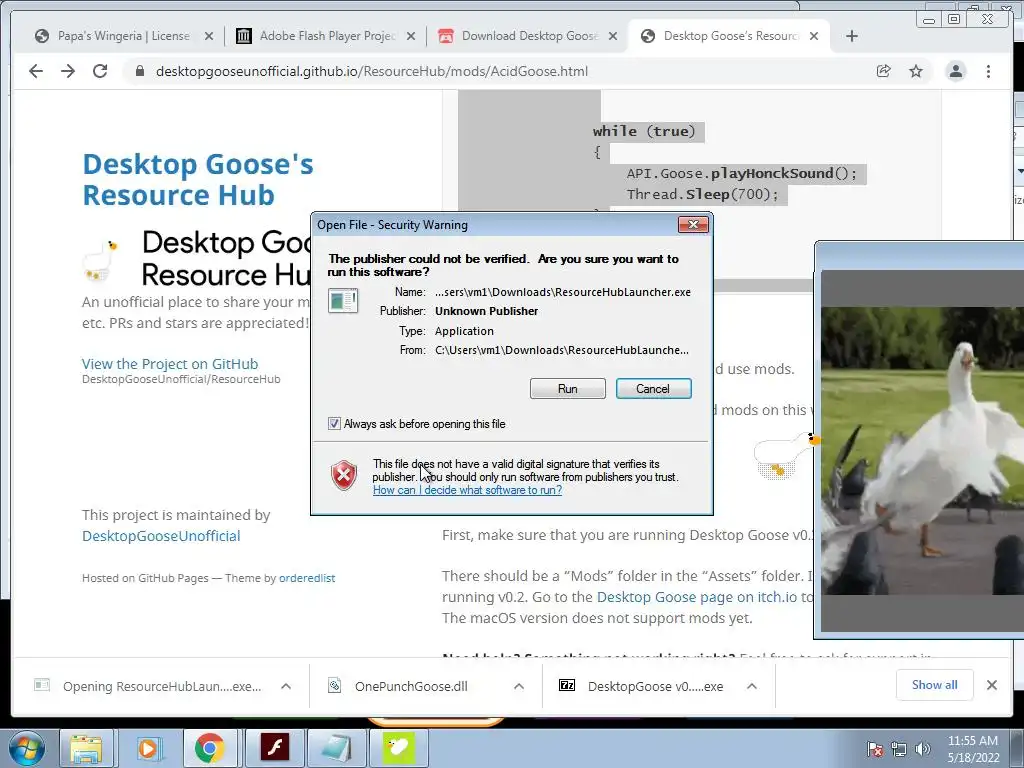Screen dimensions: 1024x768
Task: Open the Windows Start menu
Action: 26,748
